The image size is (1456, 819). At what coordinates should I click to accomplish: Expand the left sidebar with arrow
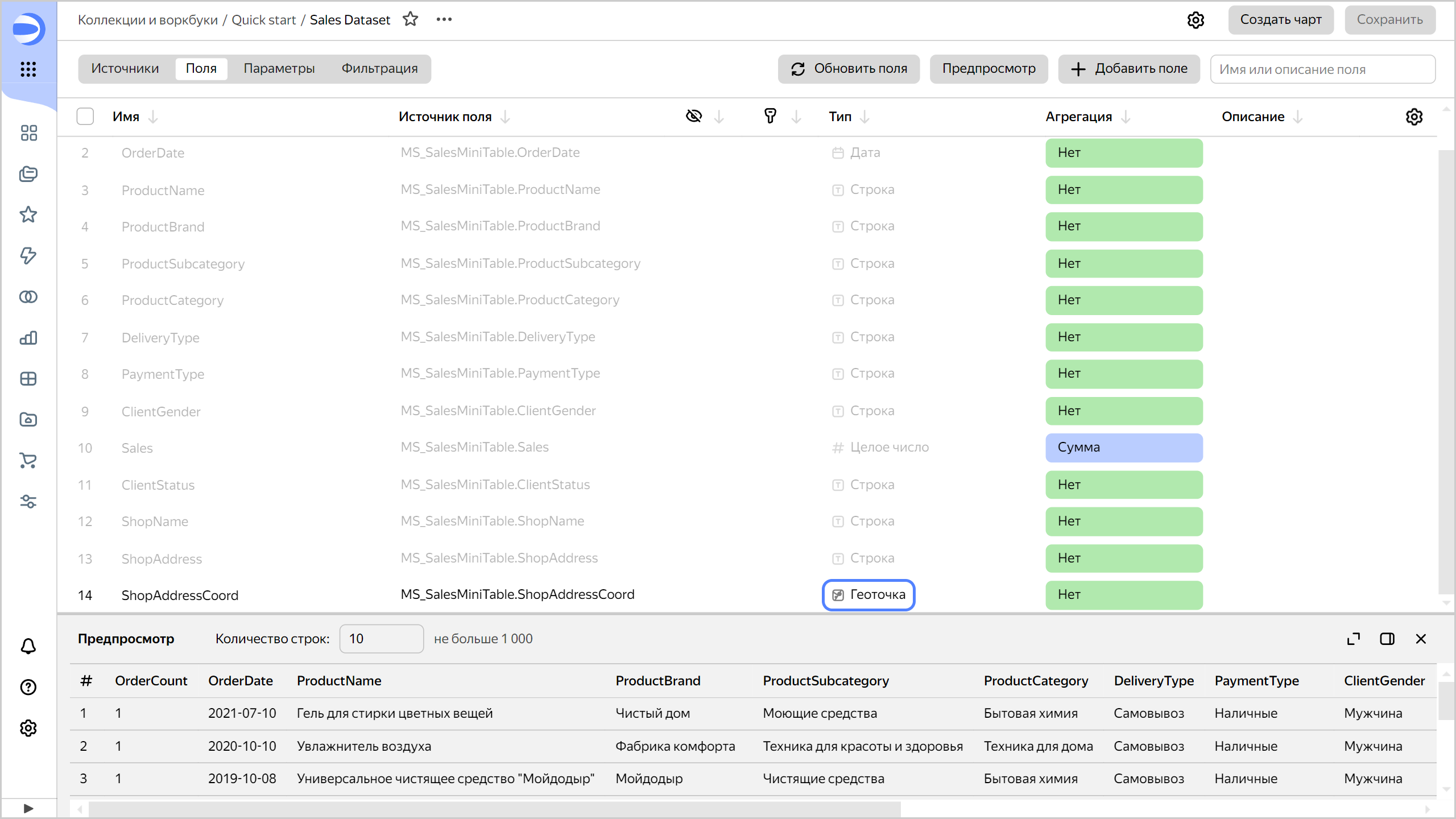click(x=28, y=808)
